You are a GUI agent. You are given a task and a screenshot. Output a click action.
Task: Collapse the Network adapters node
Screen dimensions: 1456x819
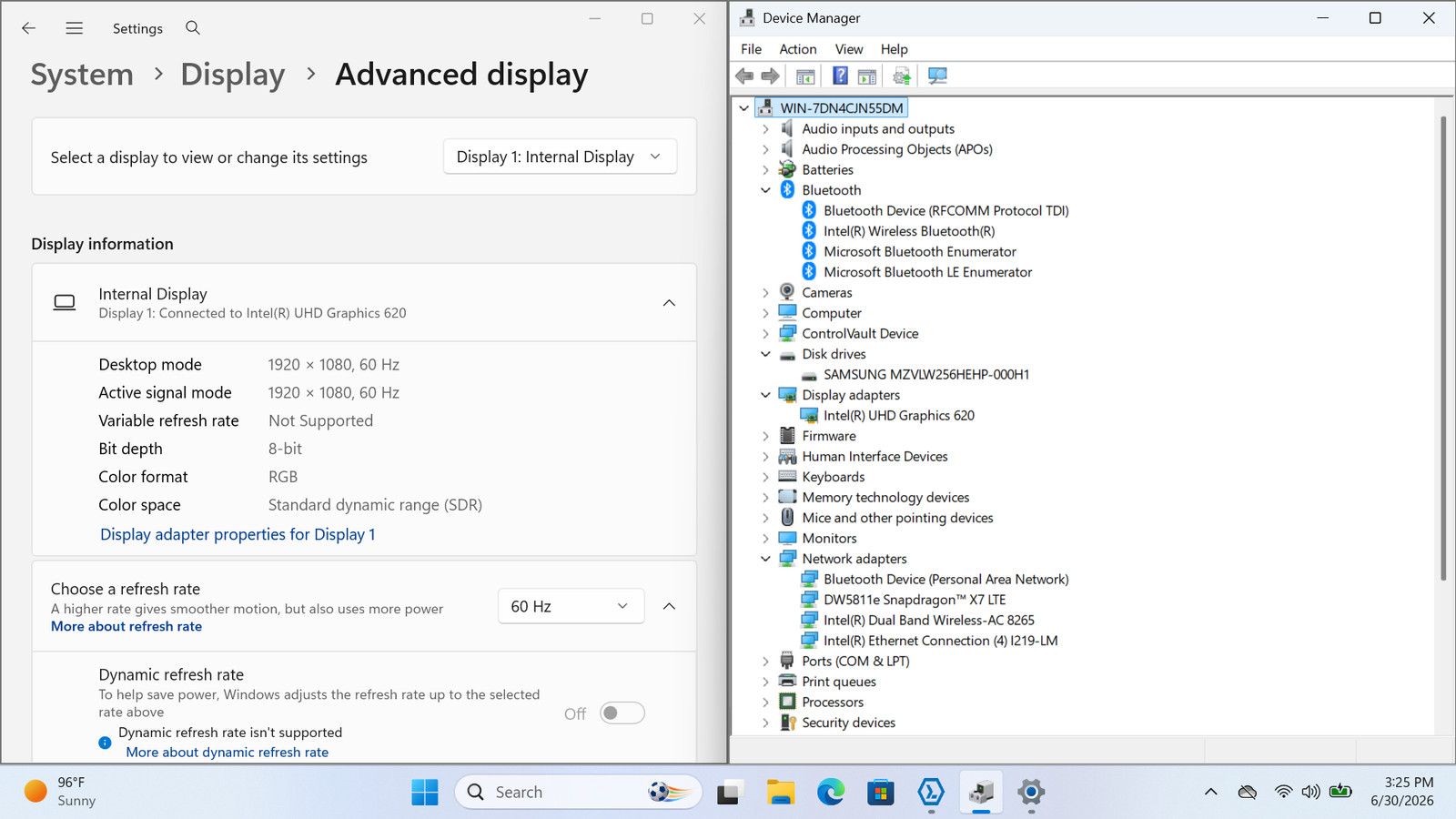pos(765,559)
